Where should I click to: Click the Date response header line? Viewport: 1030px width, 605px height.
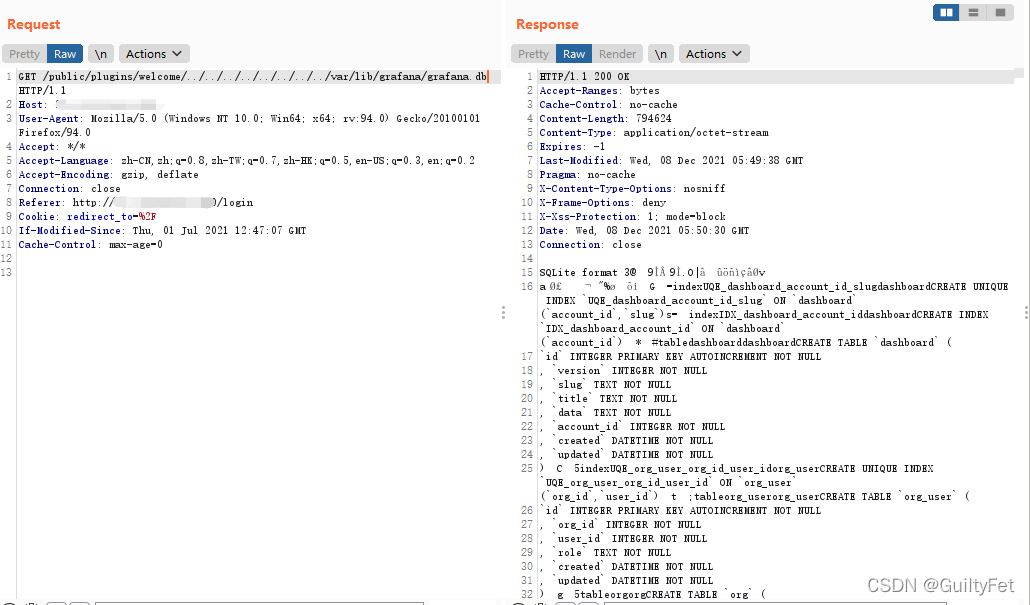coord(644,231)
